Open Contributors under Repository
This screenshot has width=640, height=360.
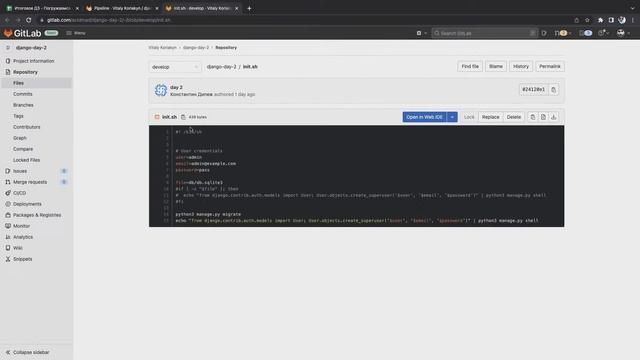(x=27, y=127)
